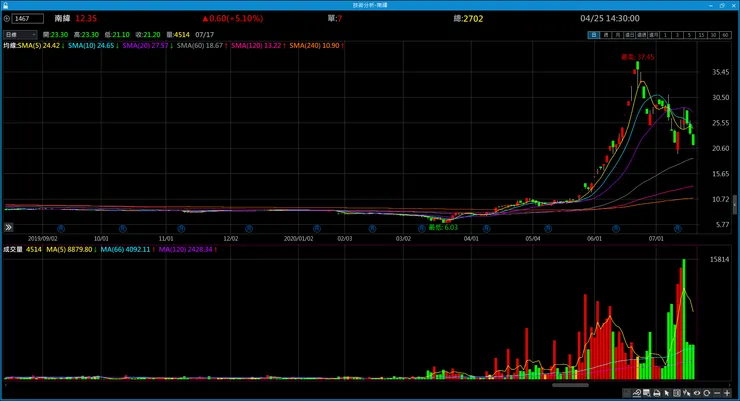Toggle the eye visibility icon in bottom toolbar

coord(697,393)
